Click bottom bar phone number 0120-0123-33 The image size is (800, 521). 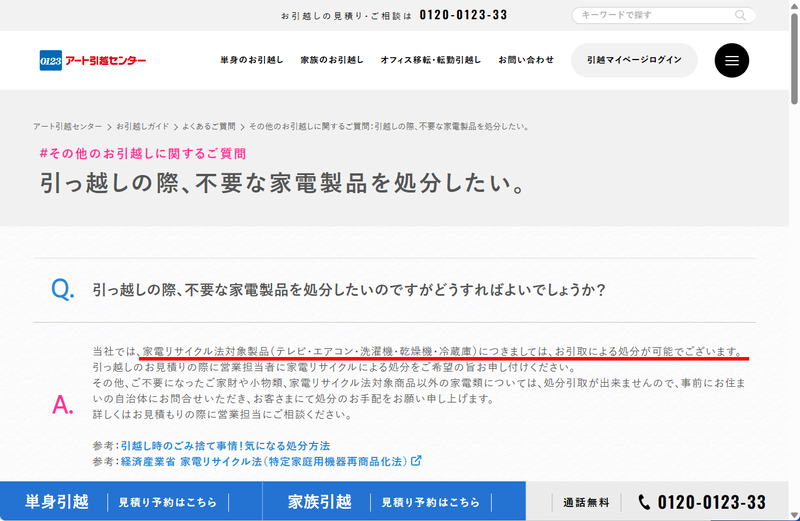pos(711,502)
